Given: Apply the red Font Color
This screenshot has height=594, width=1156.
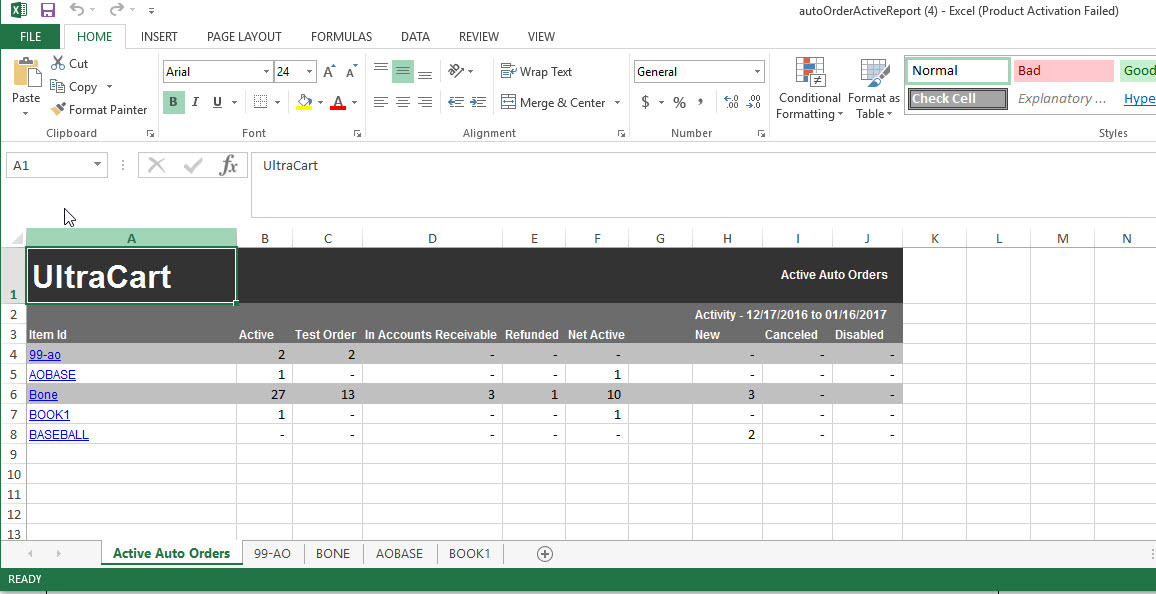Looking at the screenshot, I should click(x=338, y=102).
